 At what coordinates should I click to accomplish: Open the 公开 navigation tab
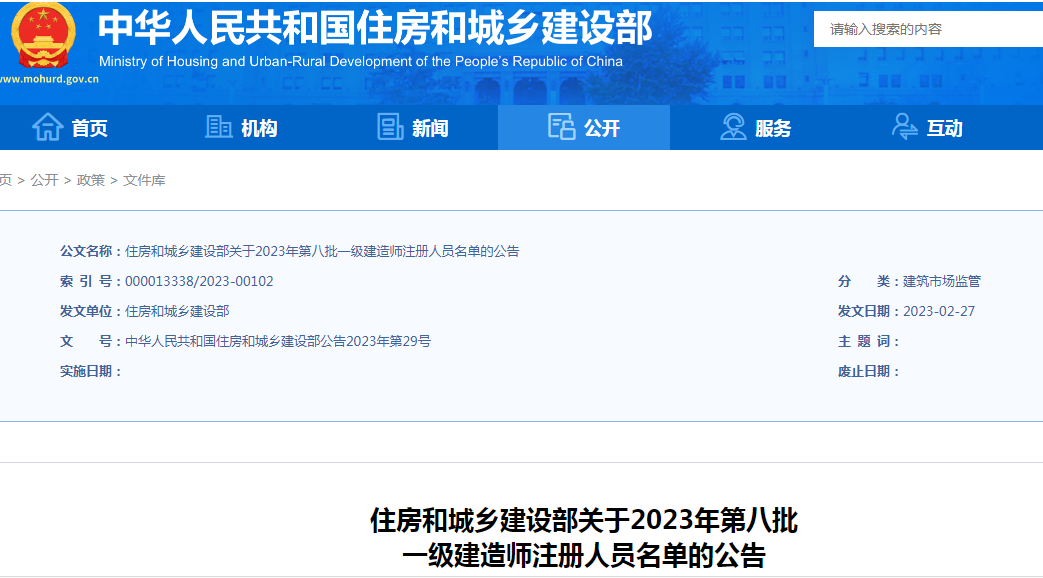click(584, 127)
